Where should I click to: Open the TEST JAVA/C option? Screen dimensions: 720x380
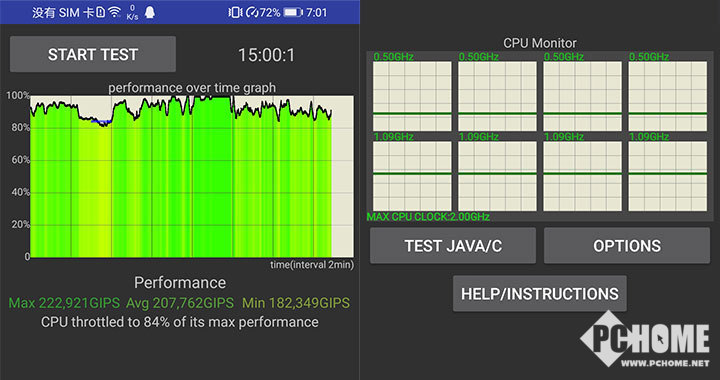pos(453,246)
